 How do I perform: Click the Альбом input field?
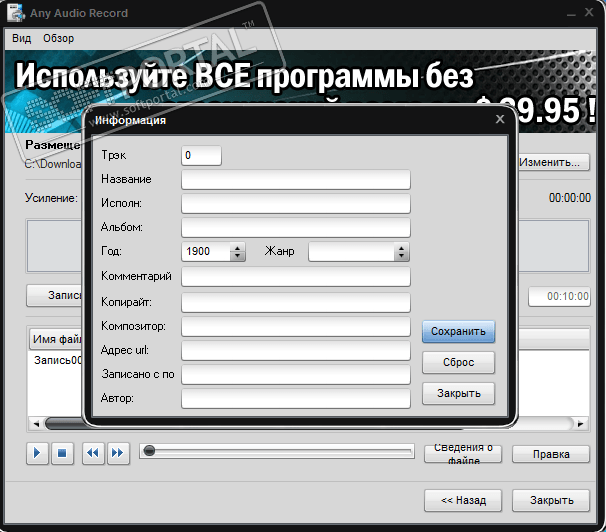click(296, 228)
